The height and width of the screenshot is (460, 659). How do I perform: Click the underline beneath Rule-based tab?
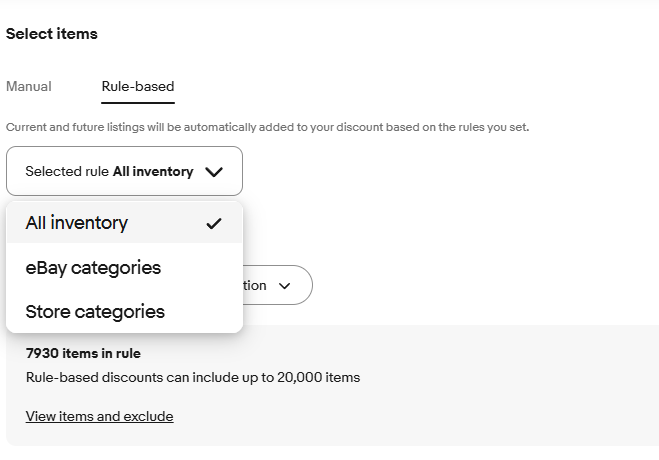point(138,102)
